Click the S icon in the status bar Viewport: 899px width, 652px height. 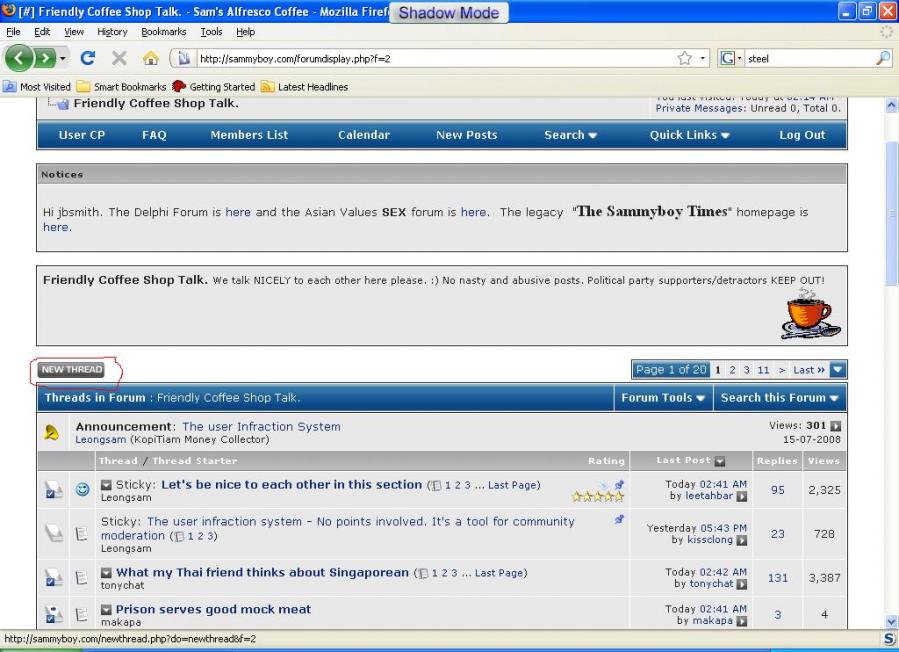point(890,639)
